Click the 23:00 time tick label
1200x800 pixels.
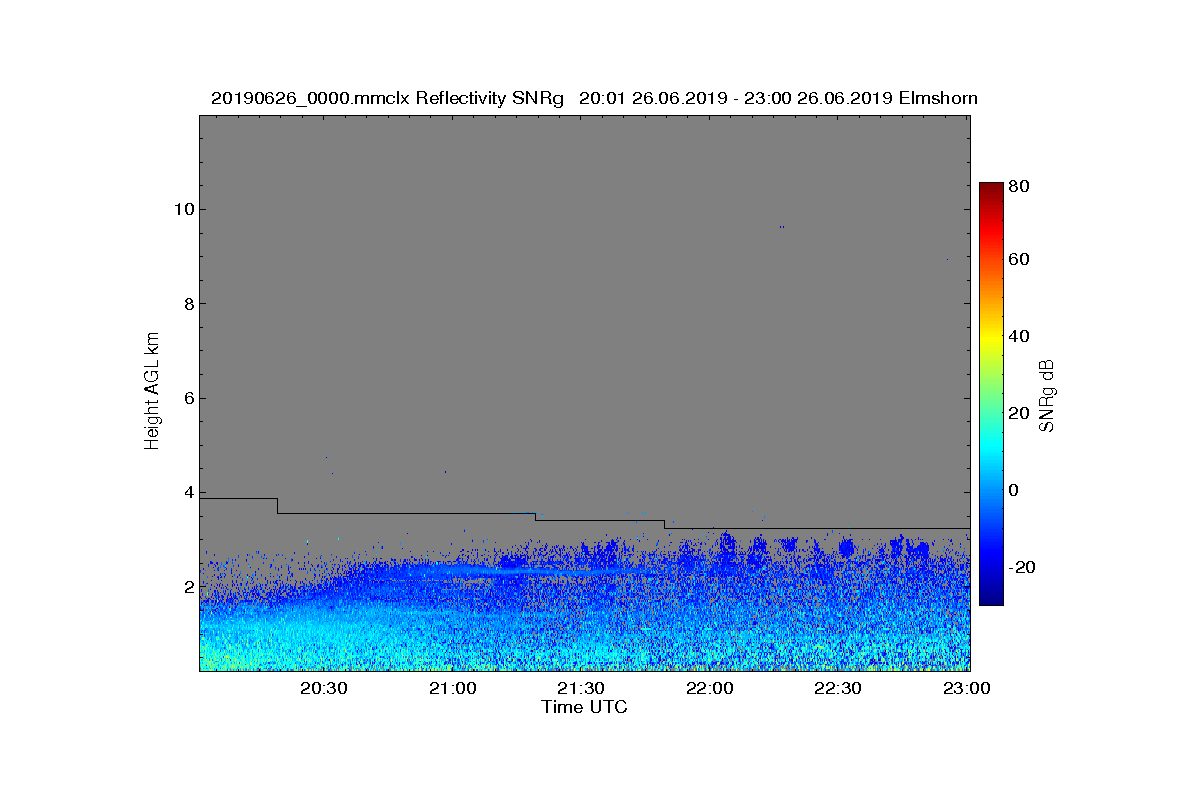pos(965,688)
